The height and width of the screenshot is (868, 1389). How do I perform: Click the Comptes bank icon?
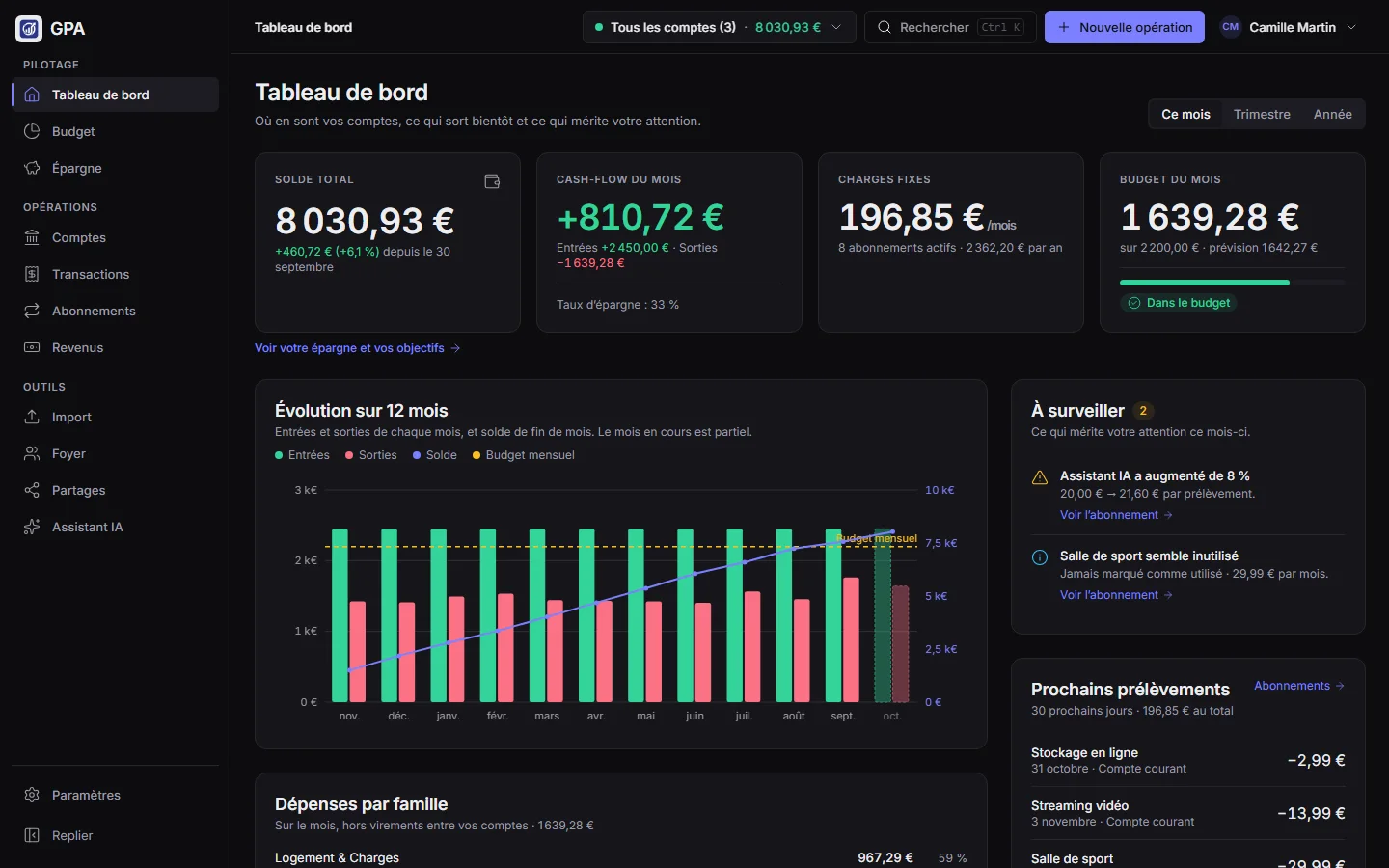click(32, 237)
